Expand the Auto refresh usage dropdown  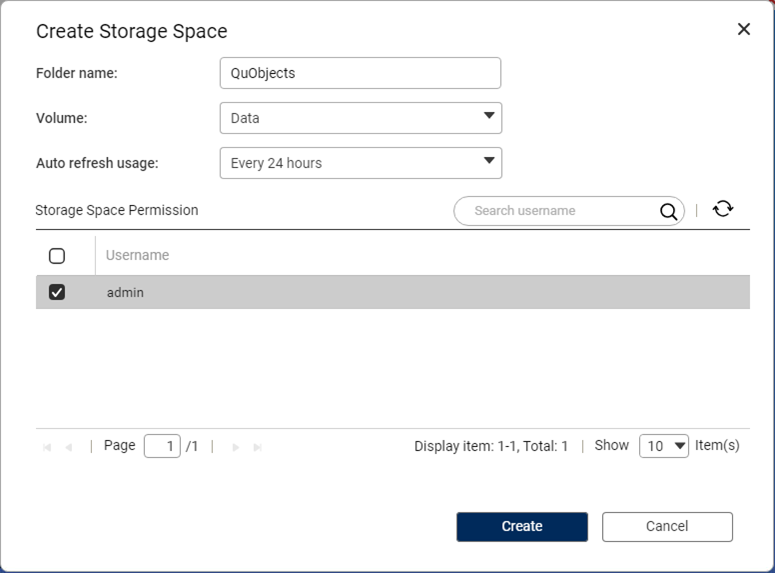click(x=360, y=163)
